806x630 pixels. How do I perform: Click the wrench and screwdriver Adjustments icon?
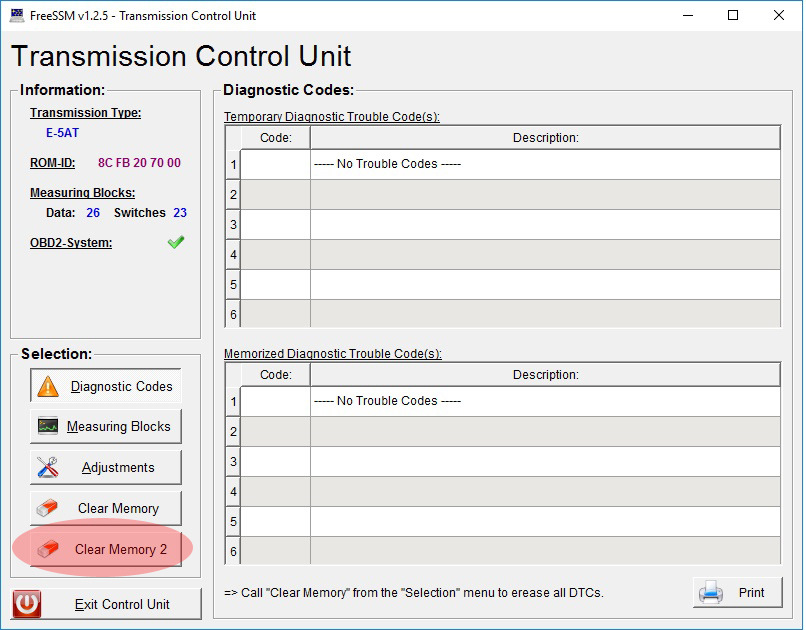point(48,467)
